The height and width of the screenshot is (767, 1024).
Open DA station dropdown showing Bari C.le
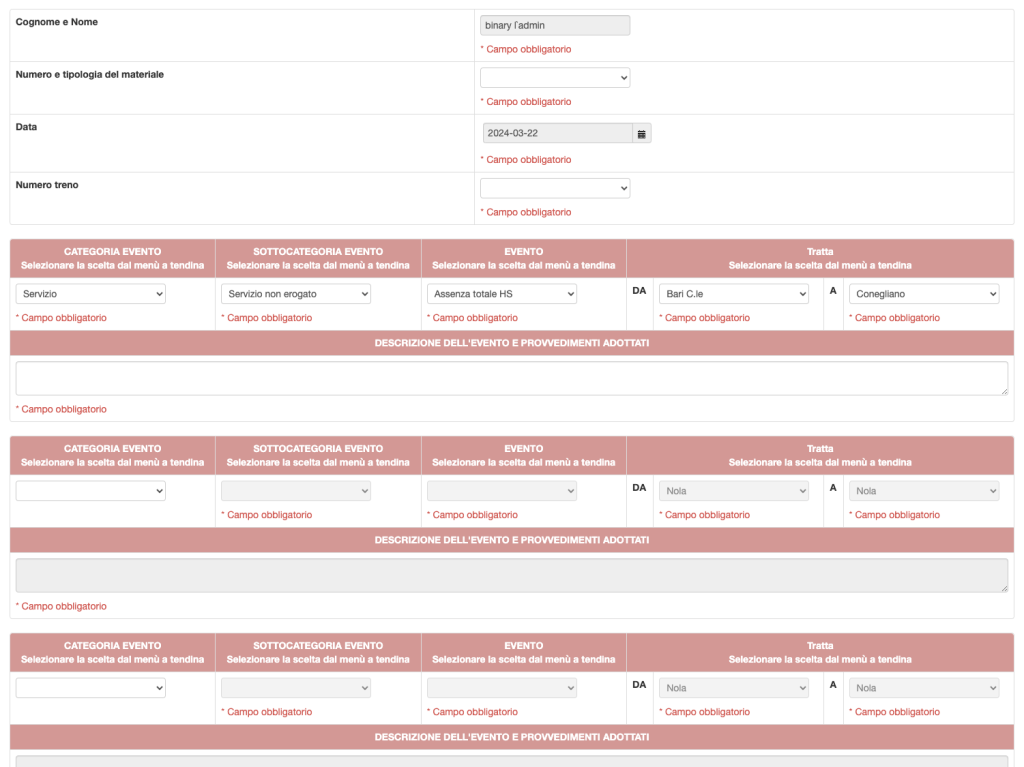pos(734,294)
